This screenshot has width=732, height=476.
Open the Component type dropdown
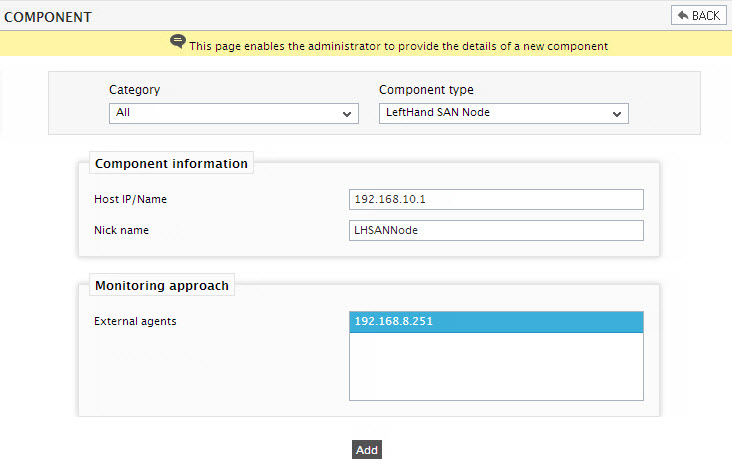click(504, 113)
